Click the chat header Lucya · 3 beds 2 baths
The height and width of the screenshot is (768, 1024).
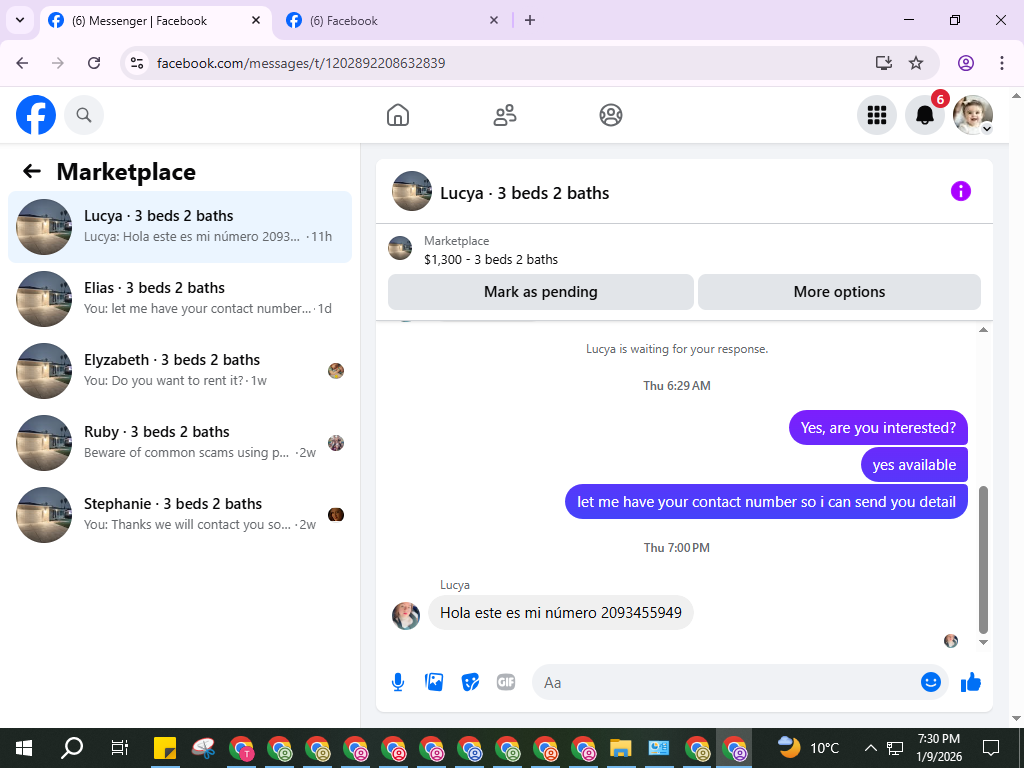coord(524,193)
